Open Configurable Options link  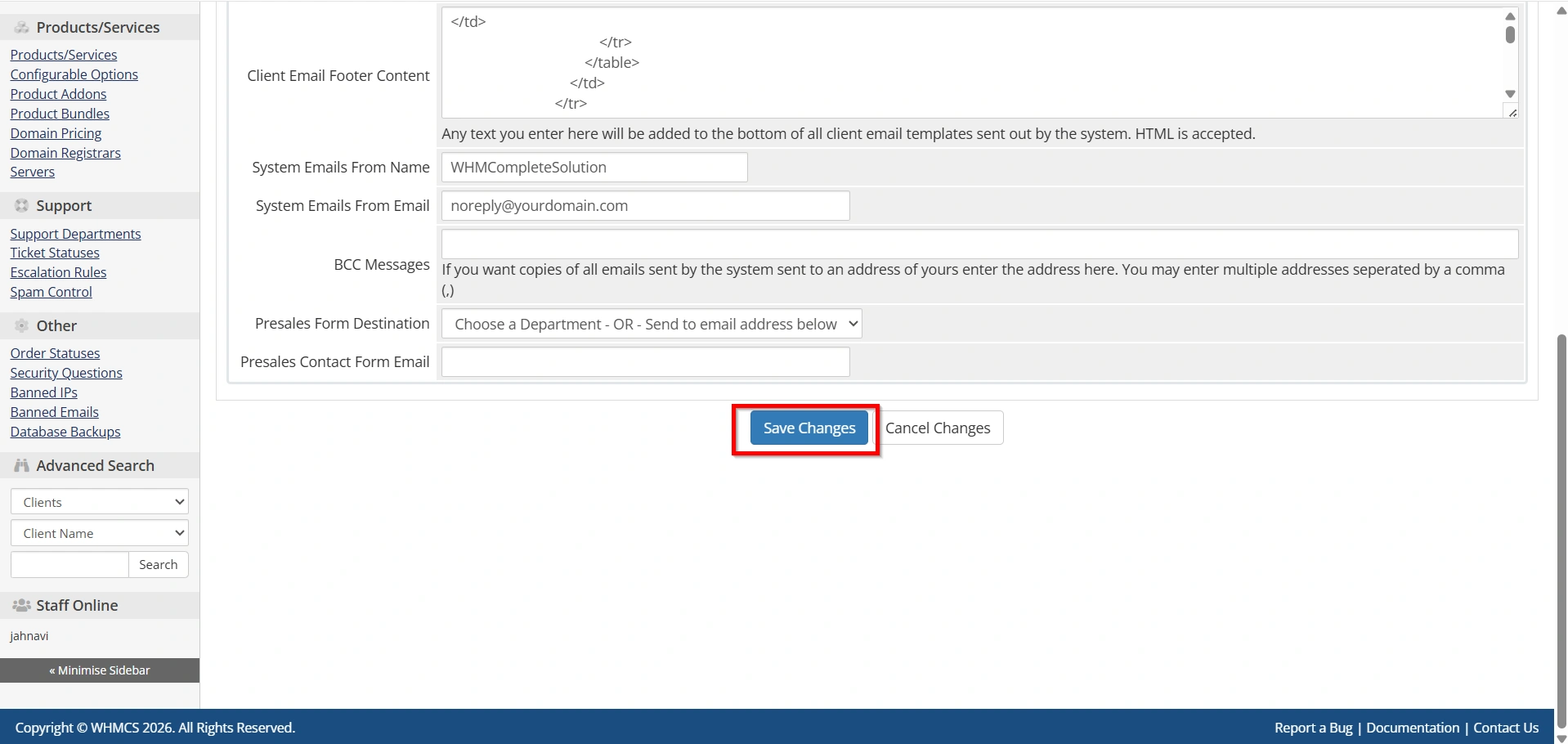click(x=74, y=74)
